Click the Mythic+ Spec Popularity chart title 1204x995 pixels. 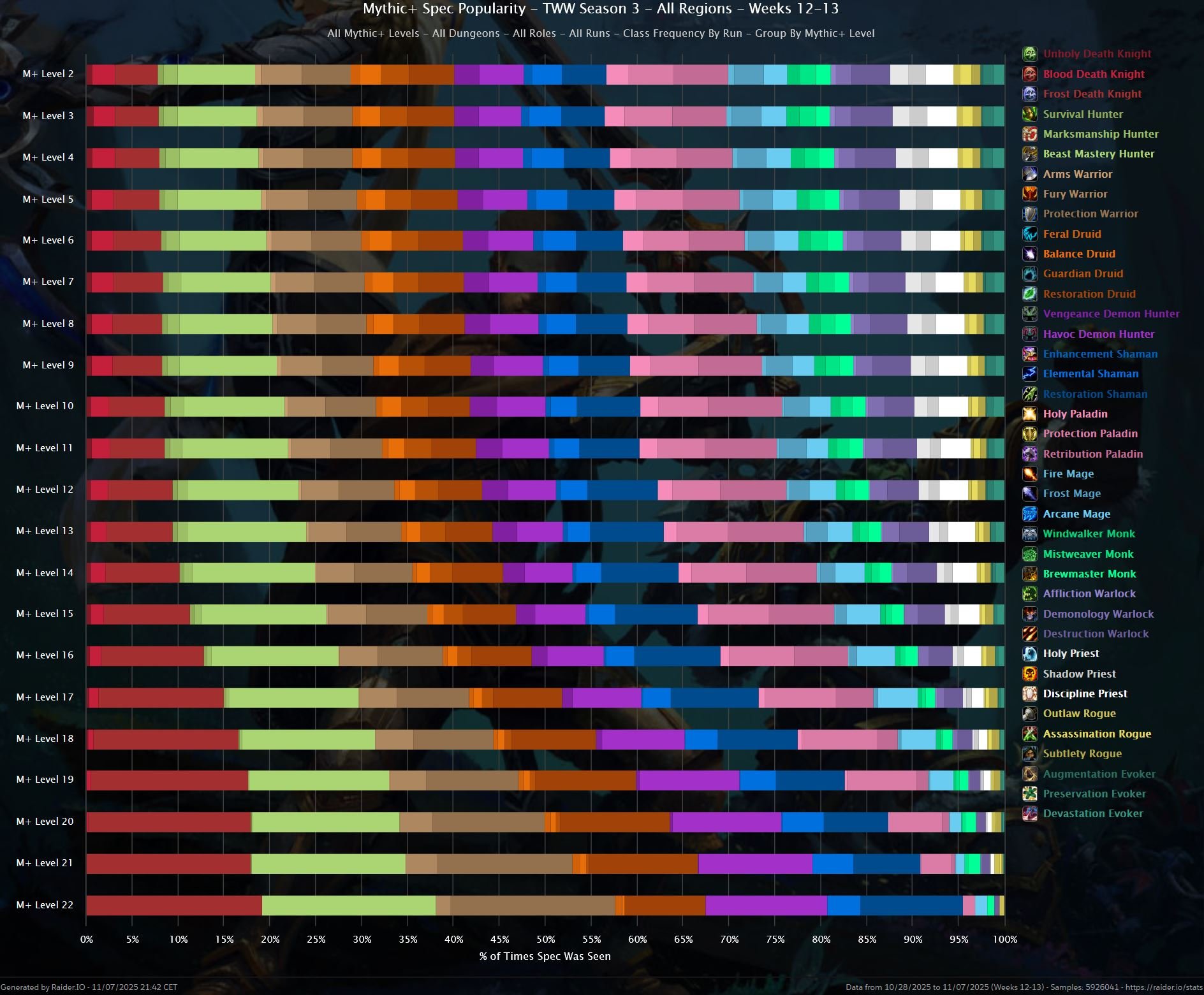[600, 9]
